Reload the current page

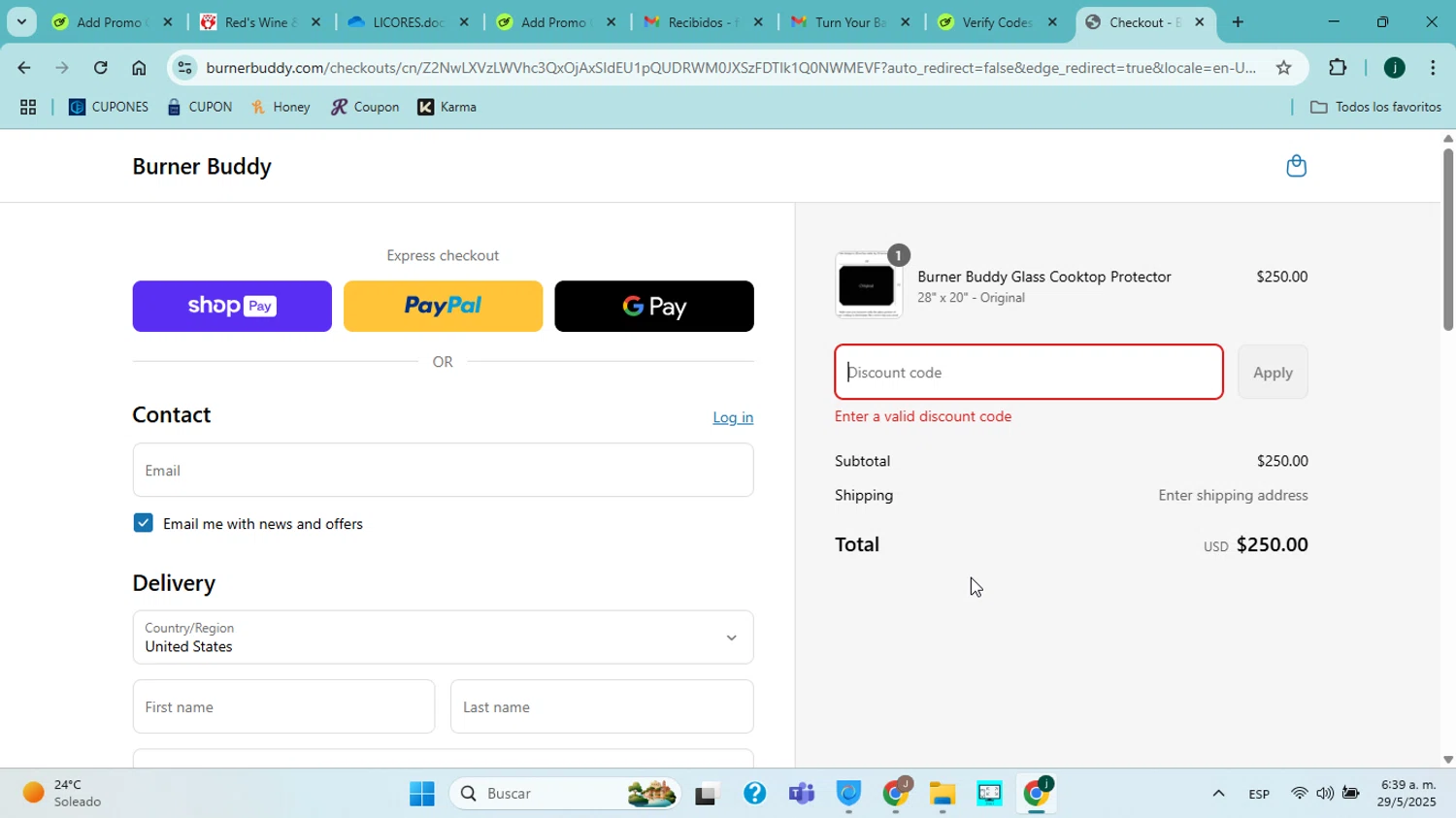tap(101, 68)
